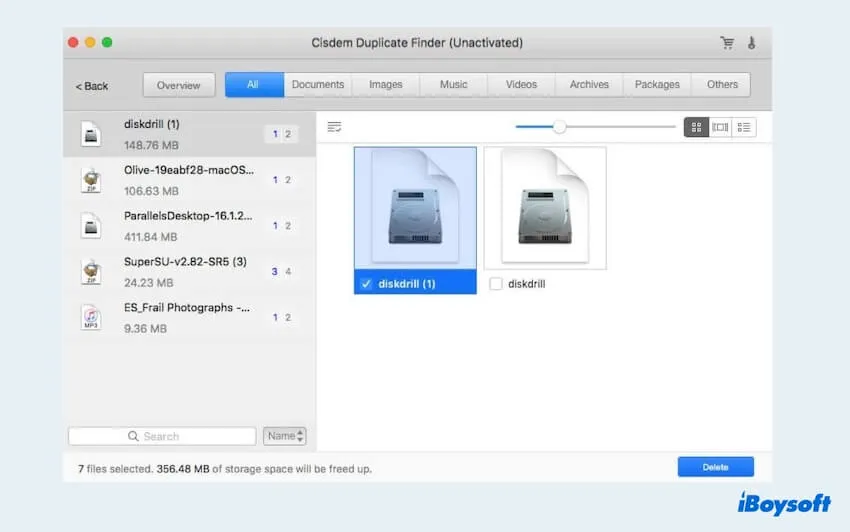Select the unchecked diskdrill thumbnail preview
Viewport: 850px width, 532px height.
[x=545, y=208]
